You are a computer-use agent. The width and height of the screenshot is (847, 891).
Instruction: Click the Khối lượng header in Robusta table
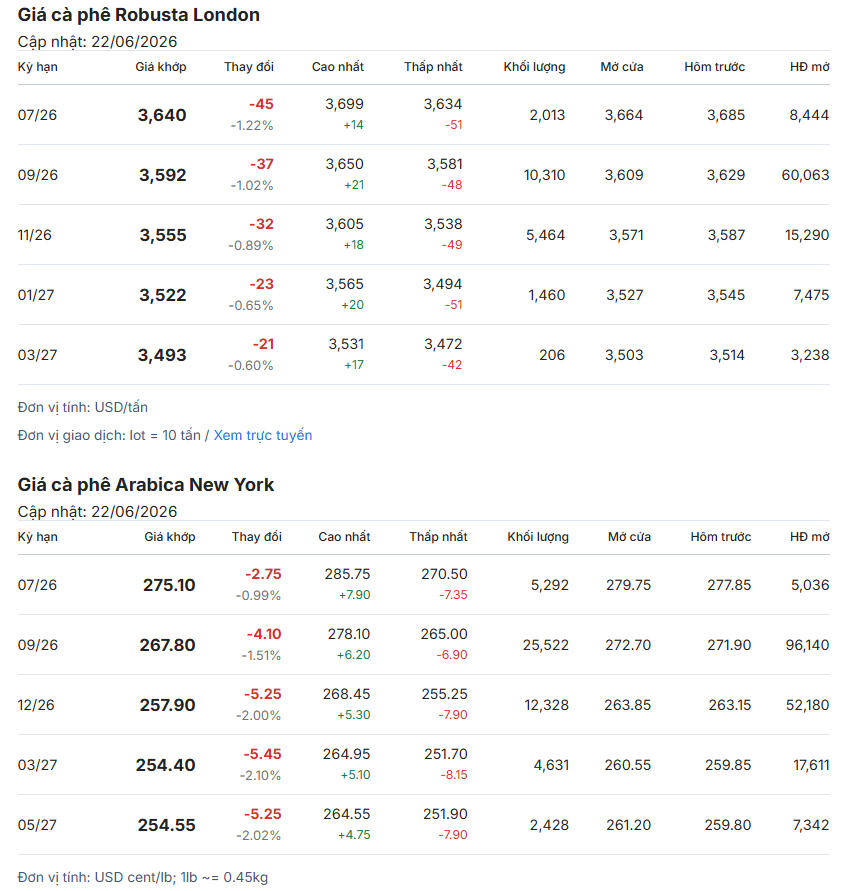(x=534, y=67)
